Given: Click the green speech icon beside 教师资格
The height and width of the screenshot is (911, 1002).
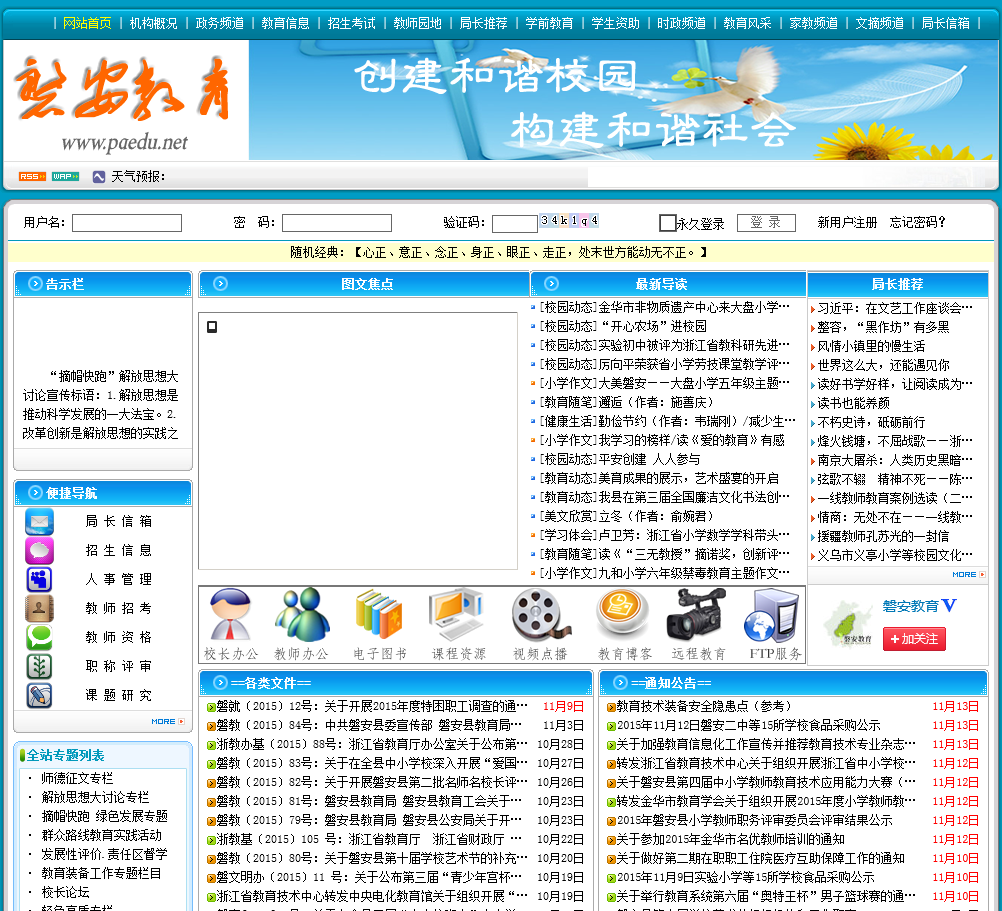Looking at the screenshot, I should tap(39, 638).
